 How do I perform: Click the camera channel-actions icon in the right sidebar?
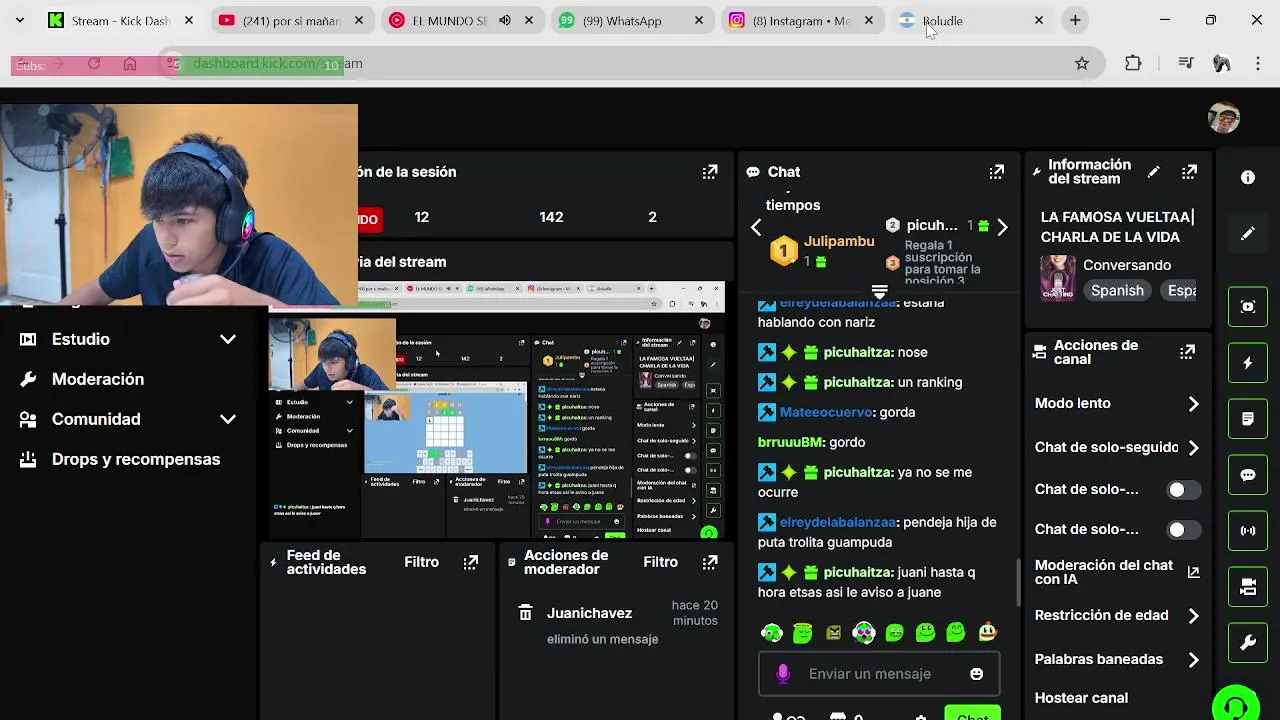coord(1248,587)
